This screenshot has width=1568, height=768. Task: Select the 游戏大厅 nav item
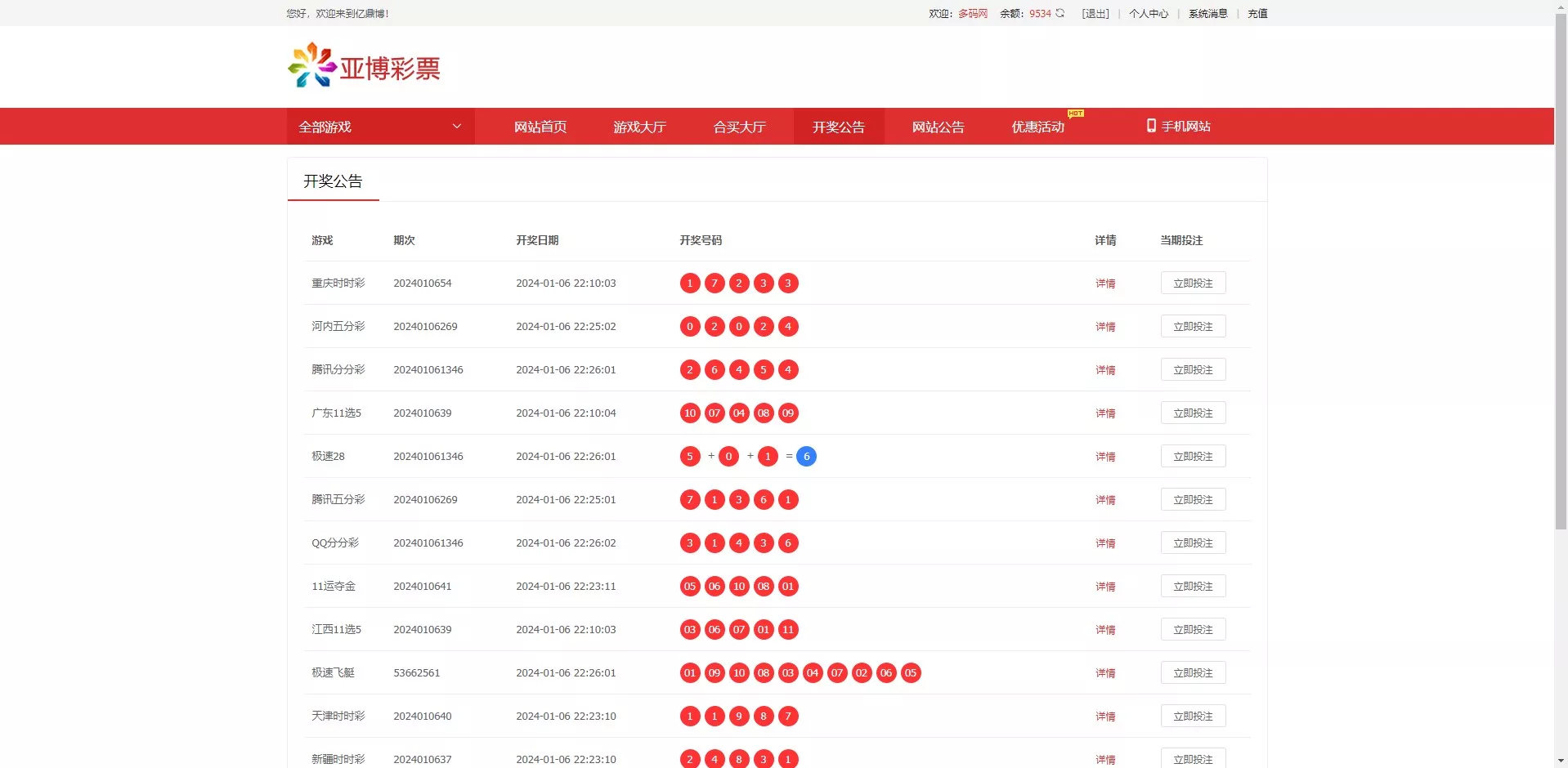[x=639, y=127]
